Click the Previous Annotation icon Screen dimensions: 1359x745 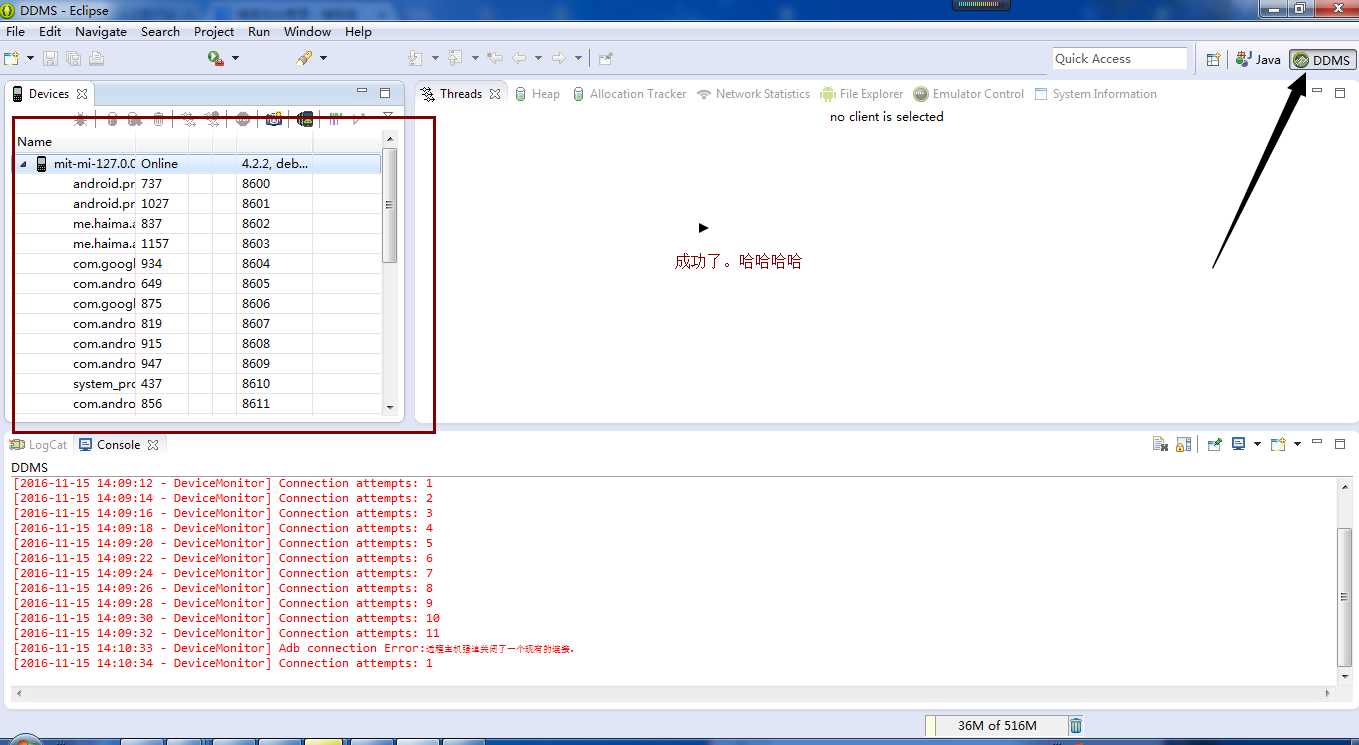click(x=455, y=59)
